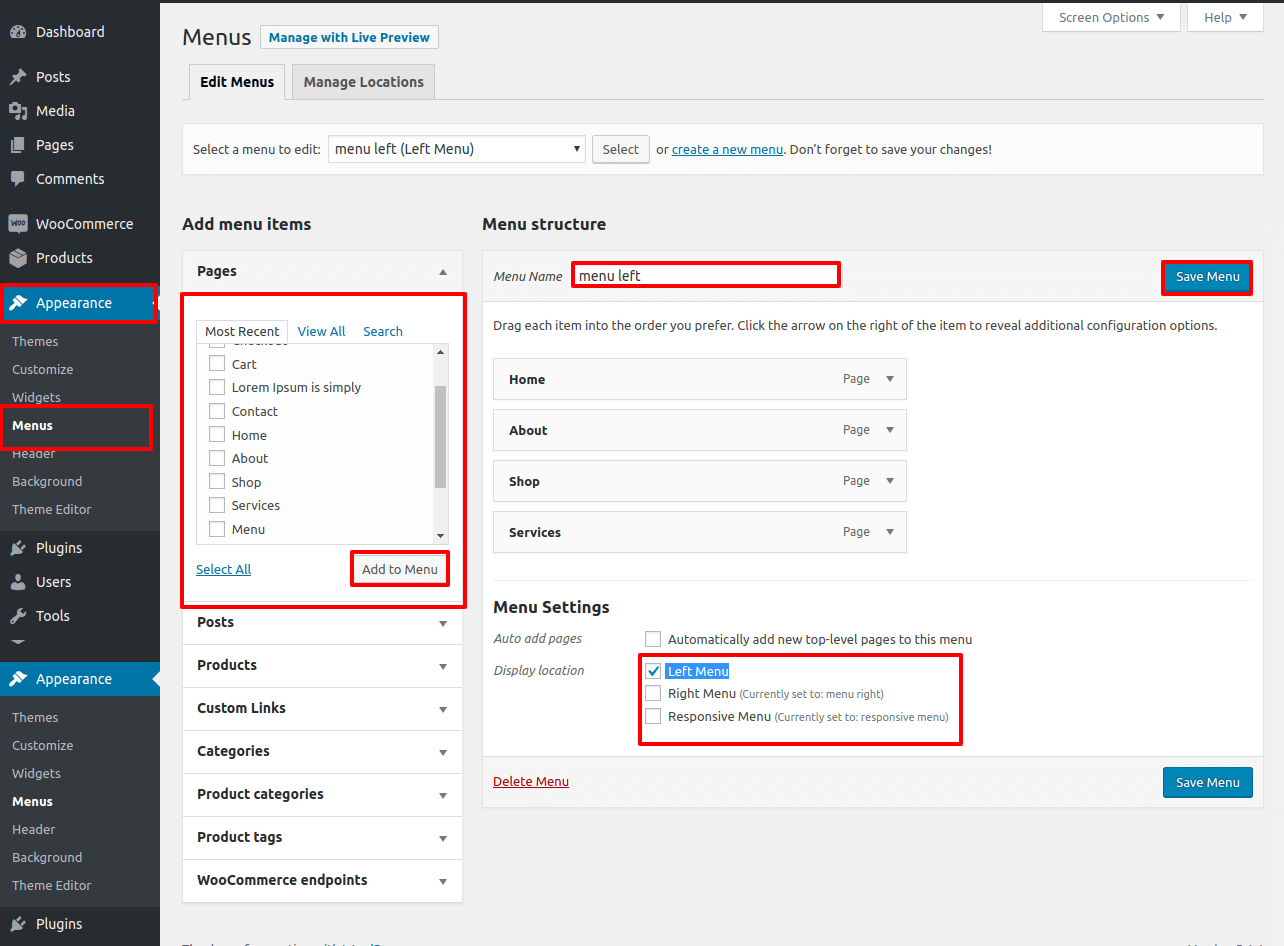
Task: Expand the Services menu item options arrow
Action: [890, 532]
